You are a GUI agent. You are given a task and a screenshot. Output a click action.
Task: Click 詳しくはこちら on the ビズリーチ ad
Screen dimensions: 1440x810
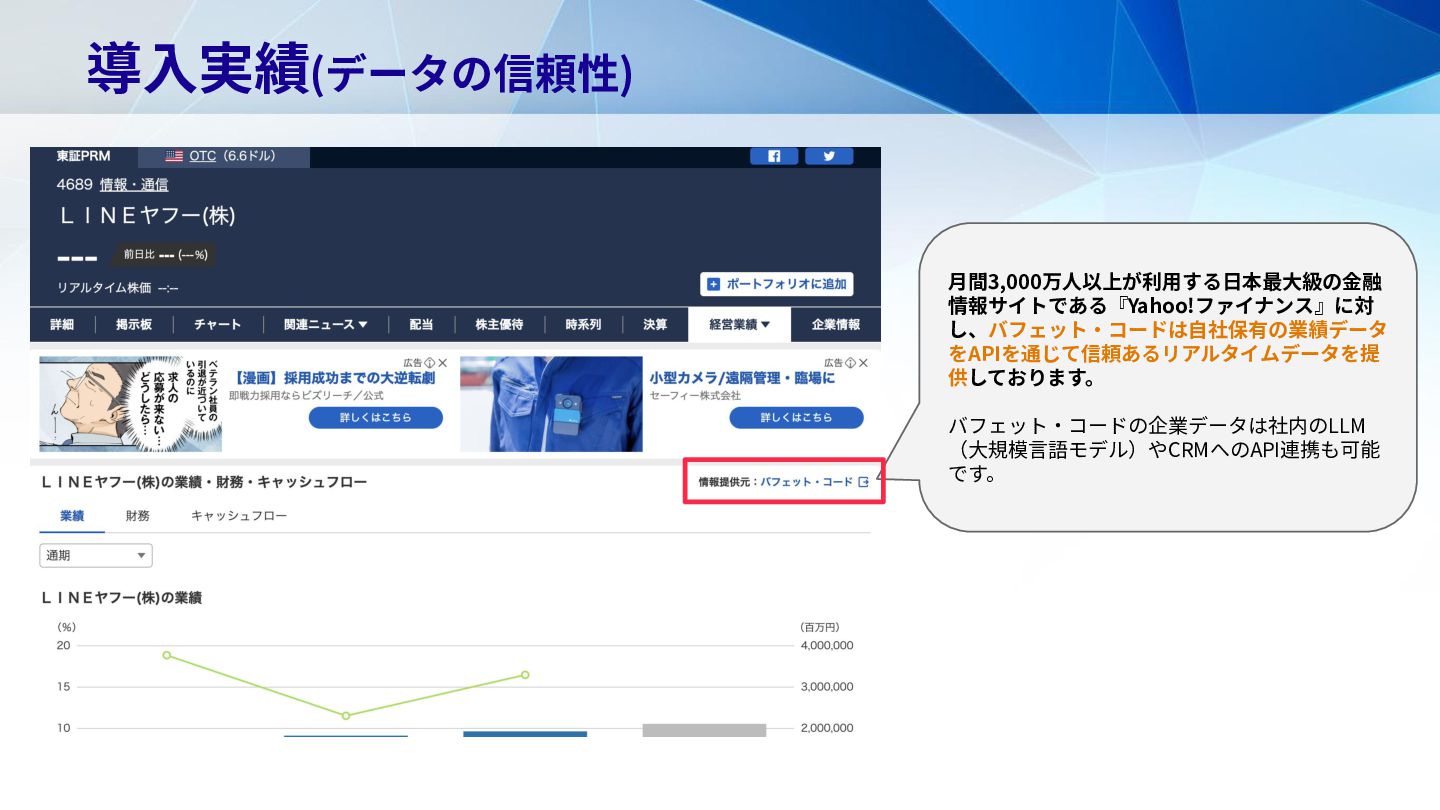[x=375, y=417]
